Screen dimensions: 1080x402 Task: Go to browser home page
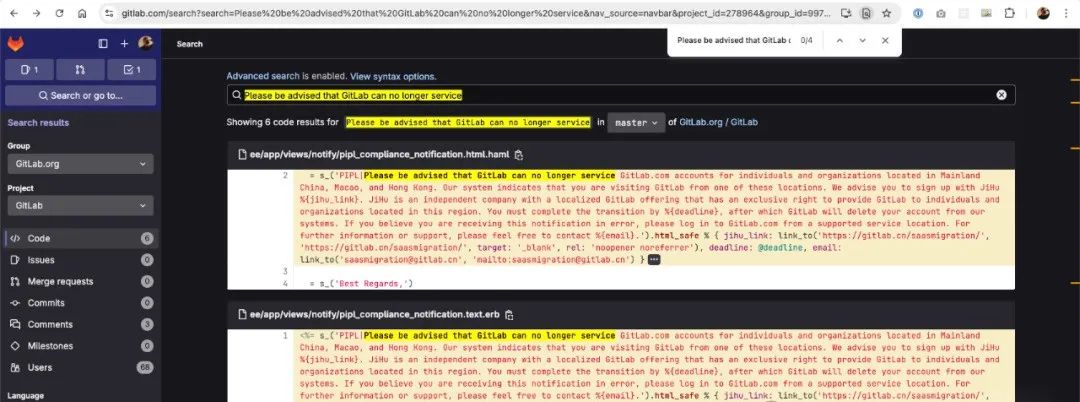(x=82, y=13)
